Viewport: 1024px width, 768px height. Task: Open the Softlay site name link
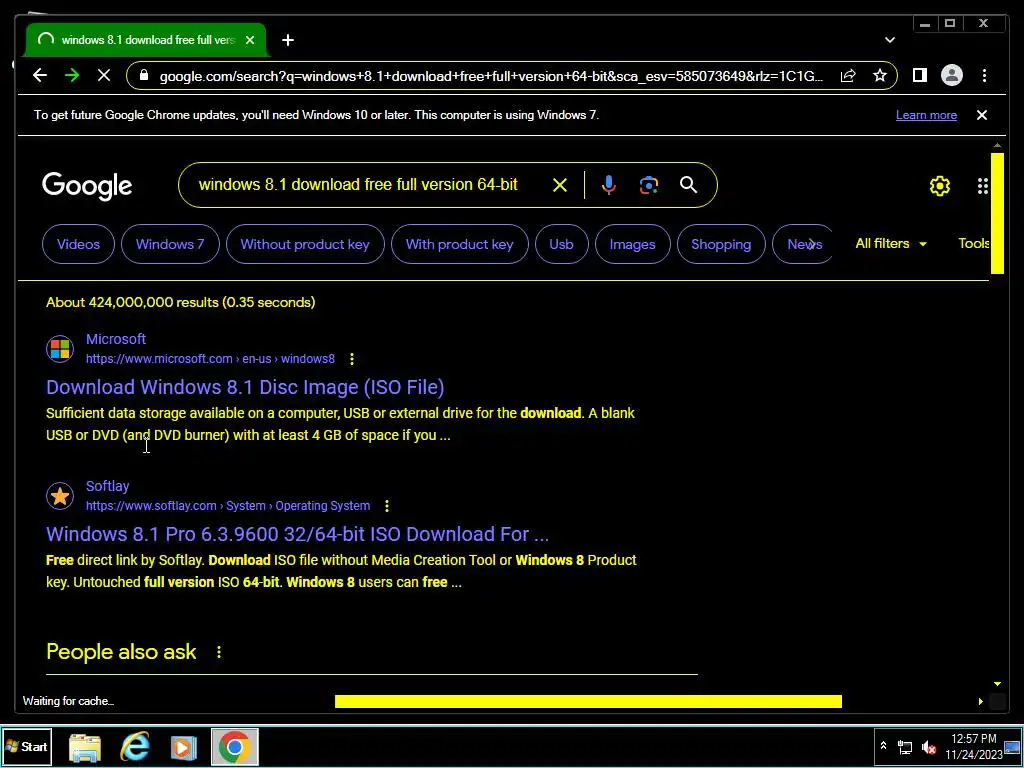click(x=108, y=486)
